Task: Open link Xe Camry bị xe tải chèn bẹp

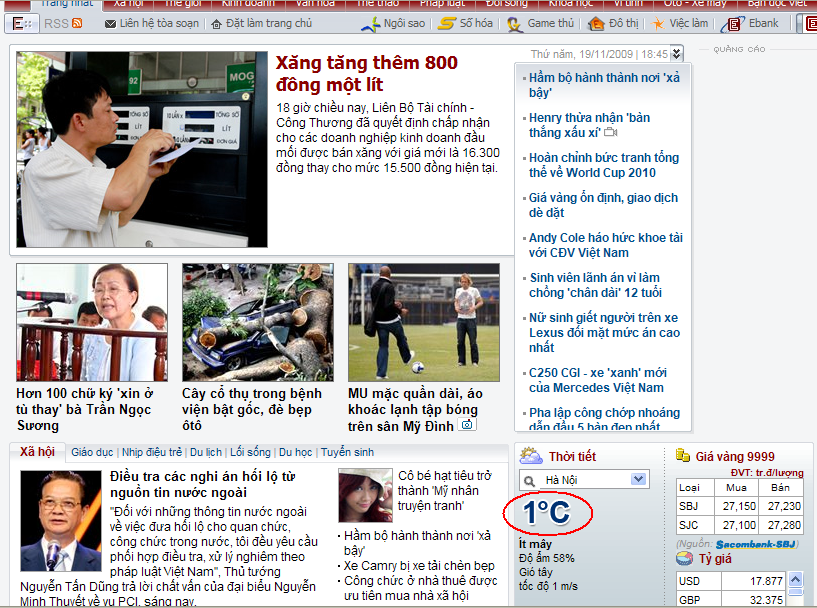Action: (x=419, y=566)
